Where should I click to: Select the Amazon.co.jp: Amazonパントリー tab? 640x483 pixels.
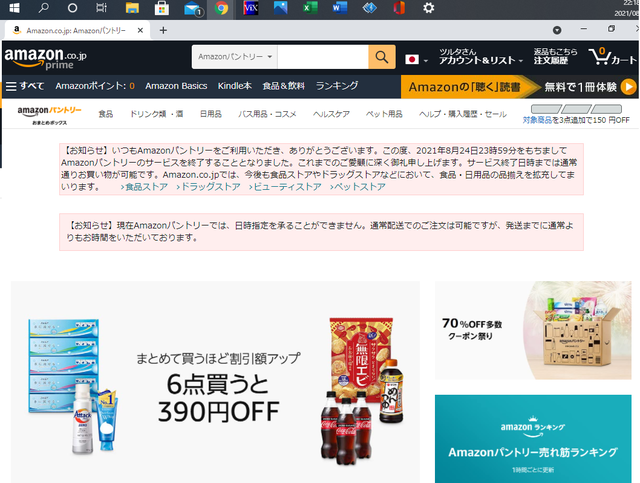(76, 30)
